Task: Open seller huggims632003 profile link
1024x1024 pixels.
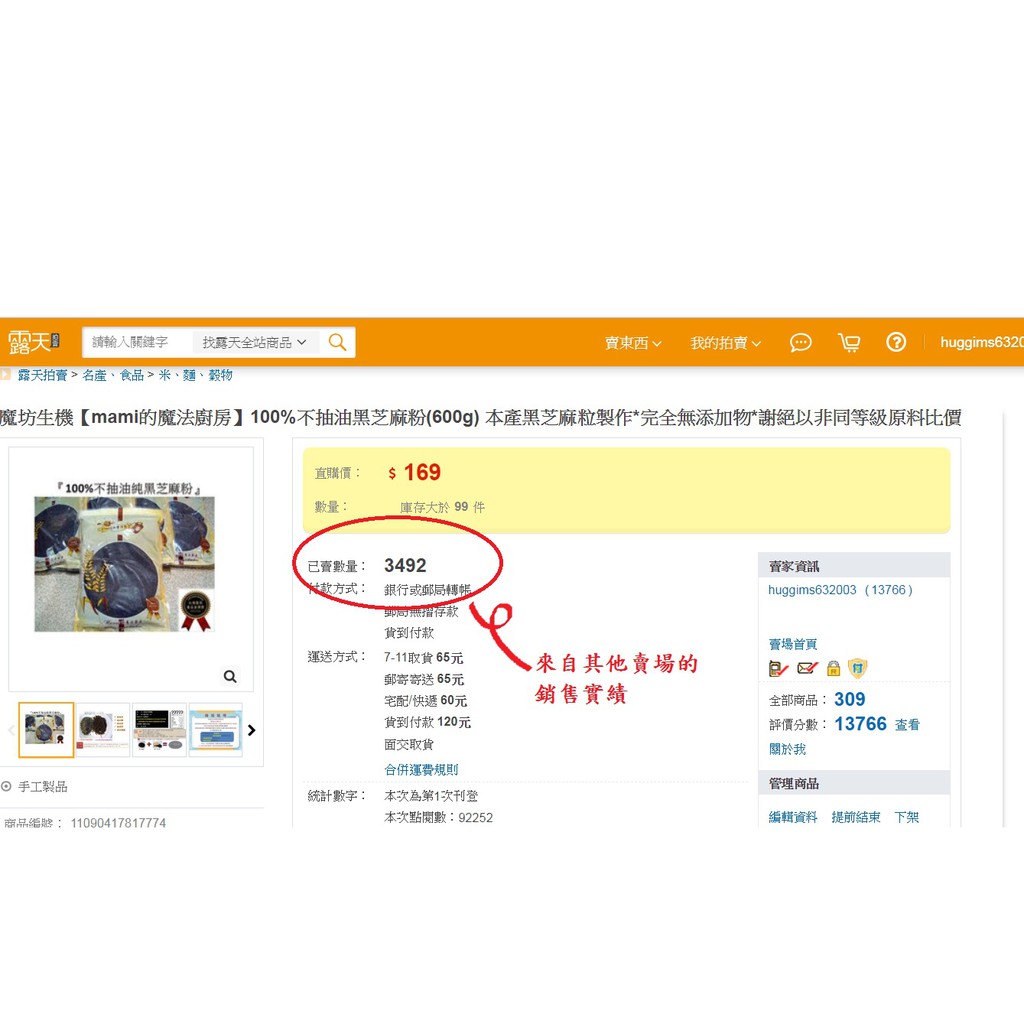Action: point(812,590)
